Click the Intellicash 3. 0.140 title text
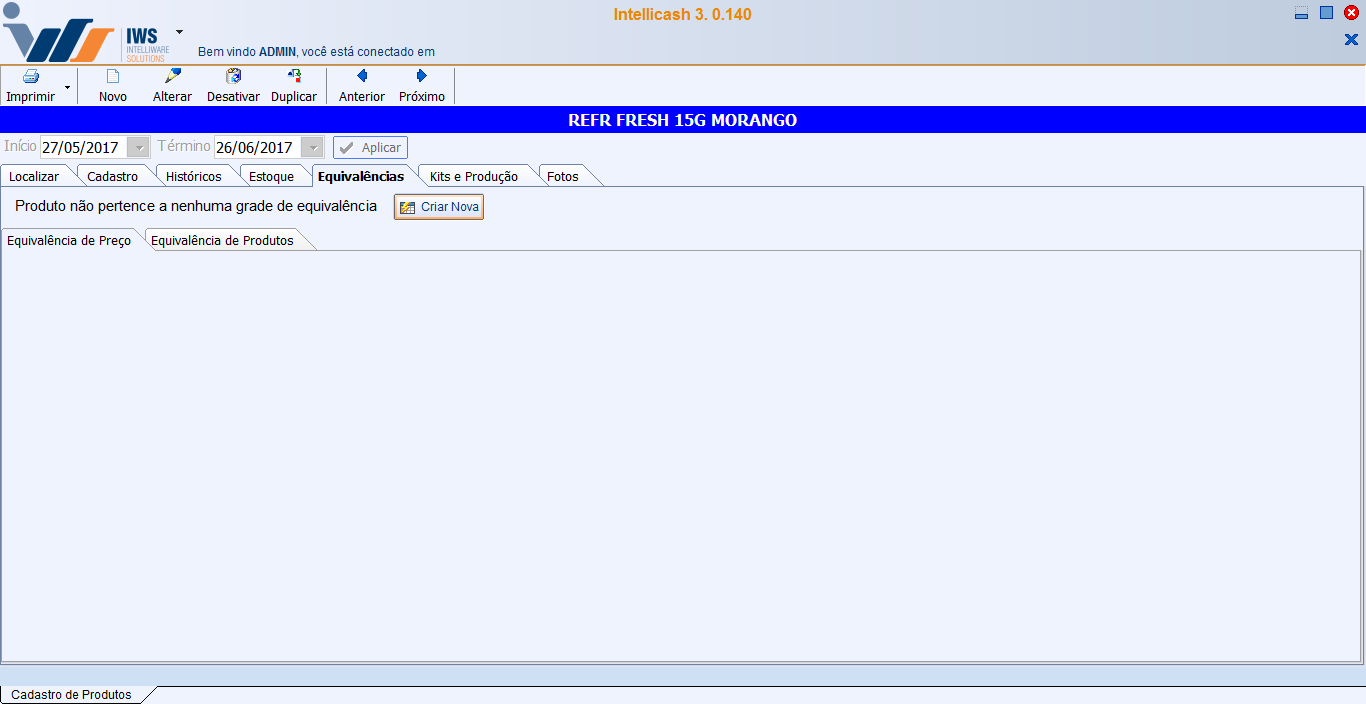 [683, 14]
